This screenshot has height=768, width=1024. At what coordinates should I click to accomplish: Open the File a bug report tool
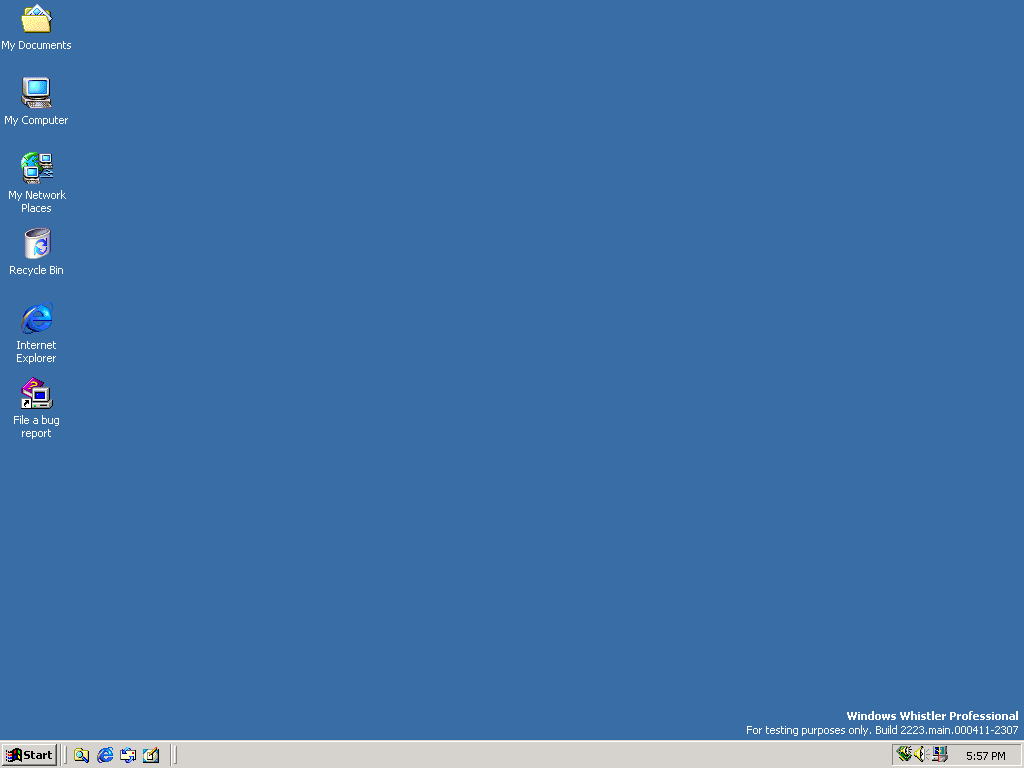(36, 393)
